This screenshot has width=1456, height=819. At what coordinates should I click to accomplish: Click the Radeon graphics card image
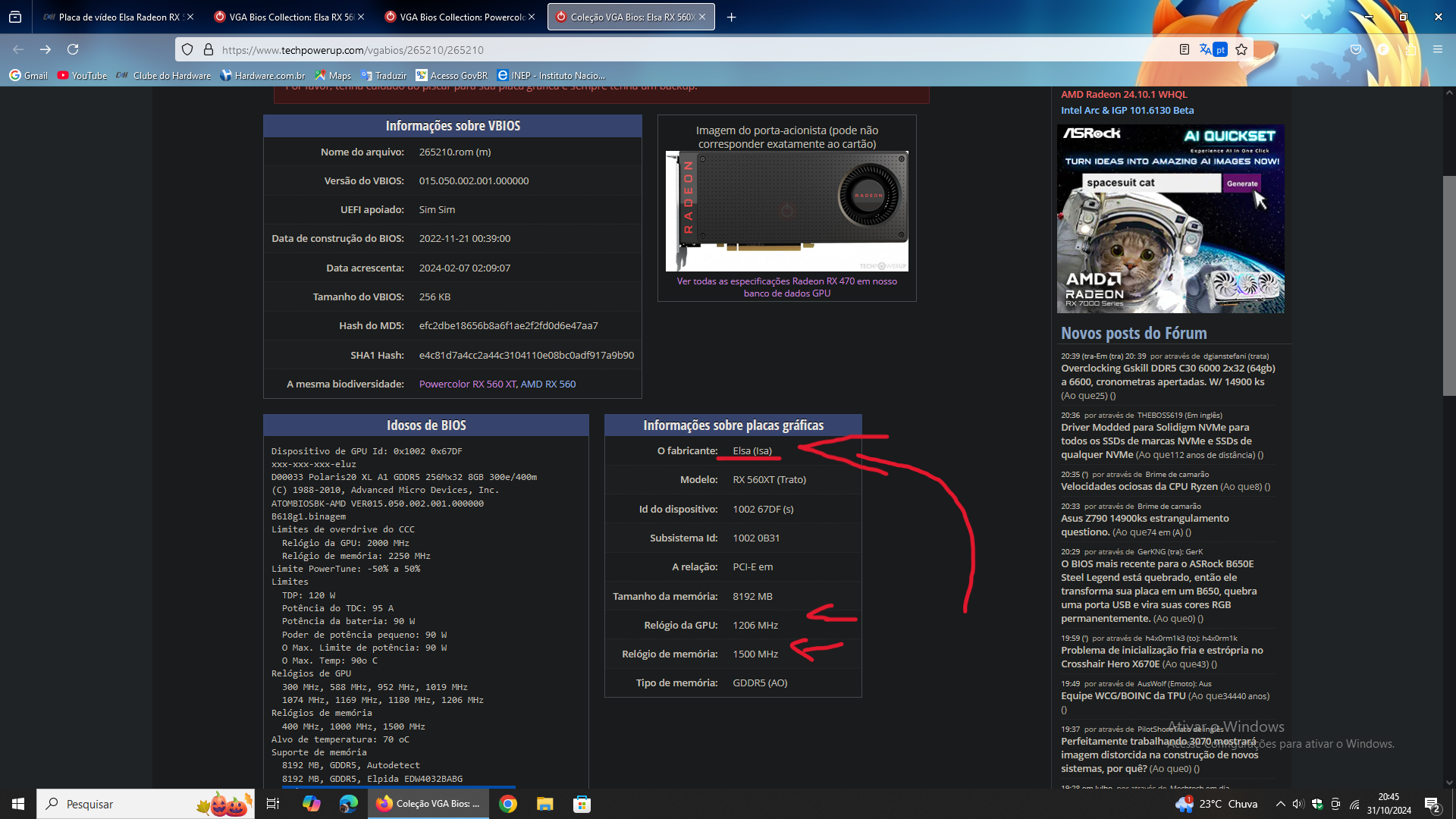tap(786, 211)
